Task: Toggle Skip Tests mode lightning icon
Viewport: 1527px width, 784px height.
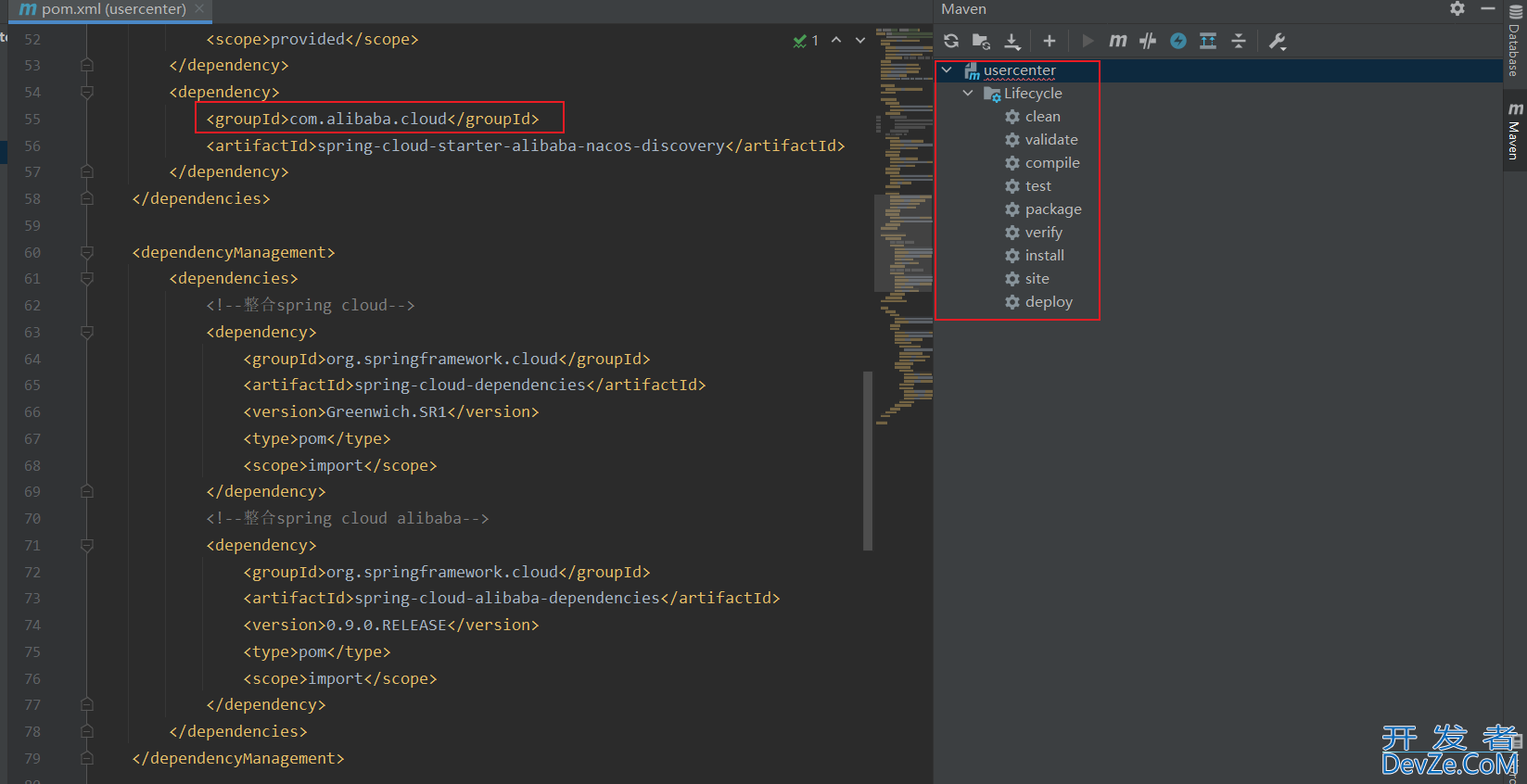Action: coord(1178,41)
